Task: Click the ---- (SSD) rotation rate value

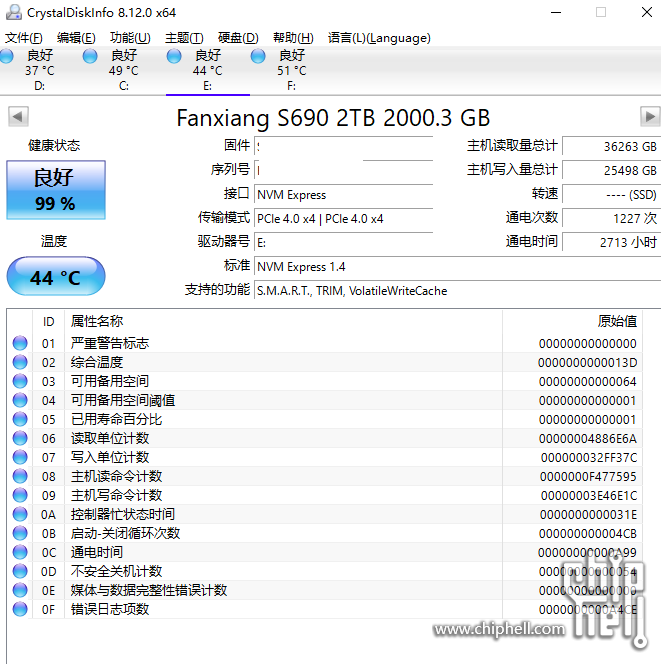Action: point(611,194)
